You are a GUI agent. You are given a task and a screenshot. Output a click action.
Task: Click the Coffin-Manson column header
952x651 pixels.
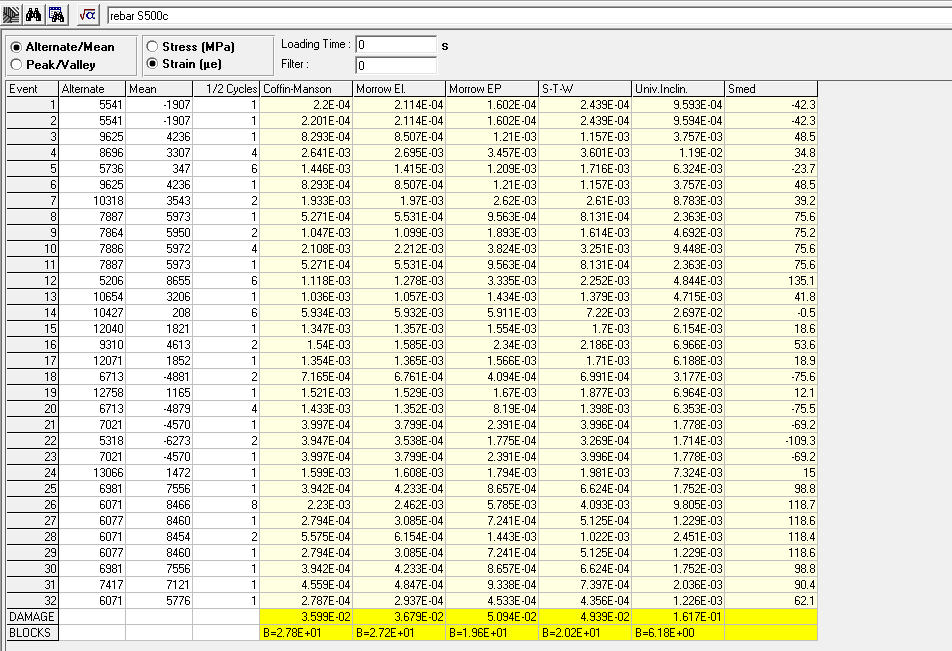pyautogui.click(x=307, y=89)
